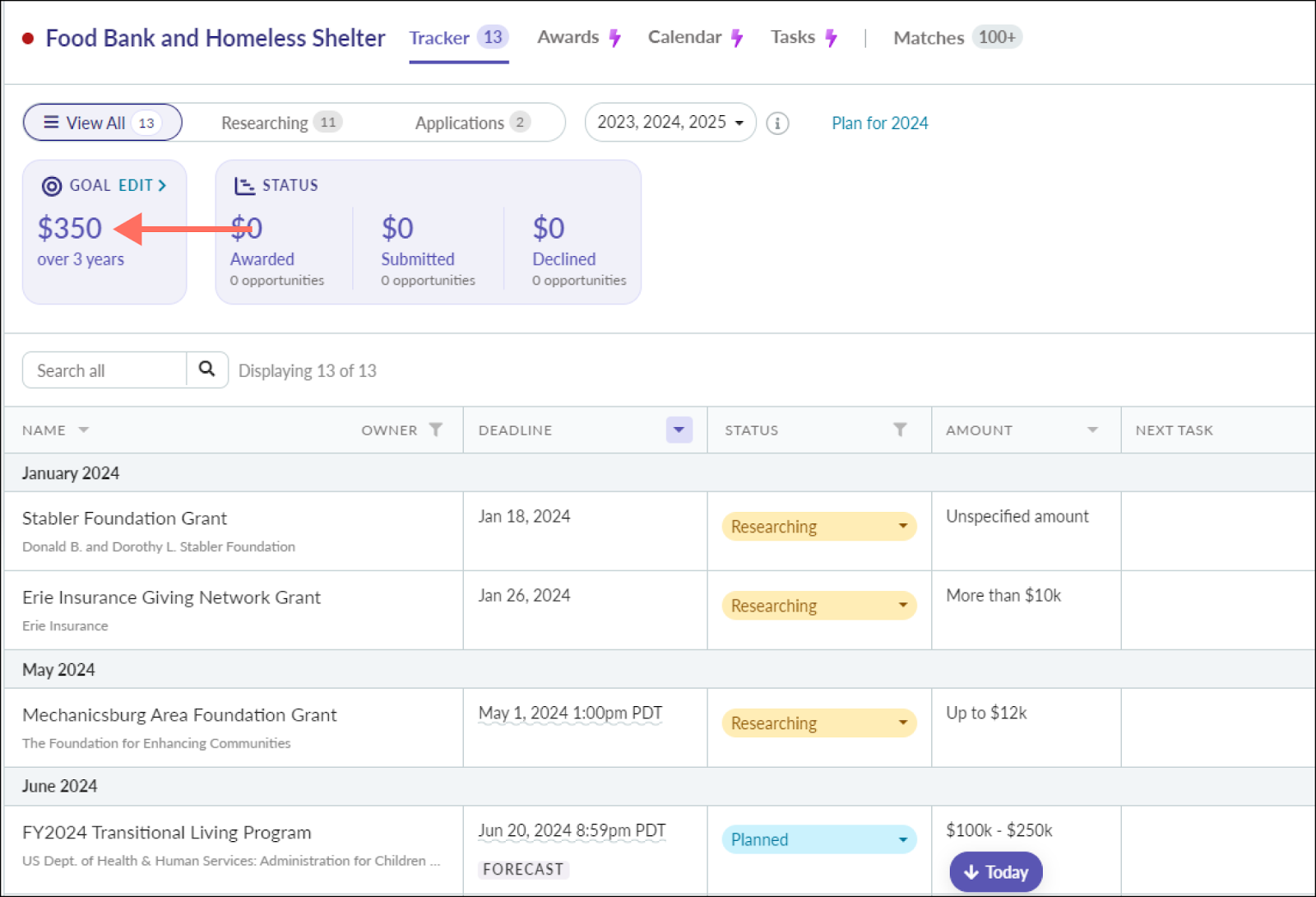Click the Search all input field

coord(103,369)
